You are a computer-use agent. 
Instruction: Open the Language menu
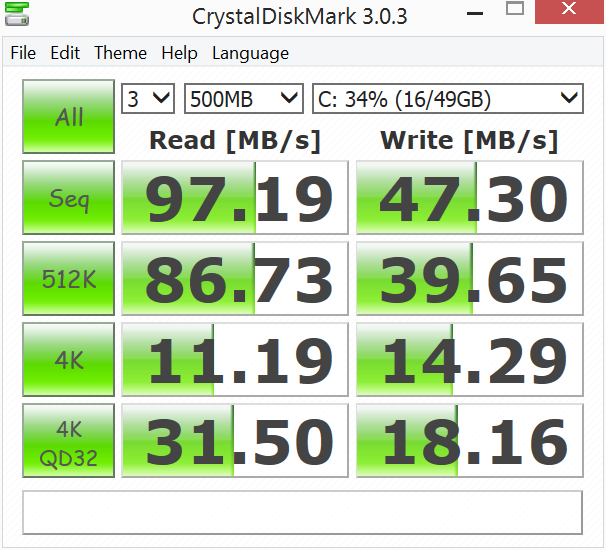point(250,53)
